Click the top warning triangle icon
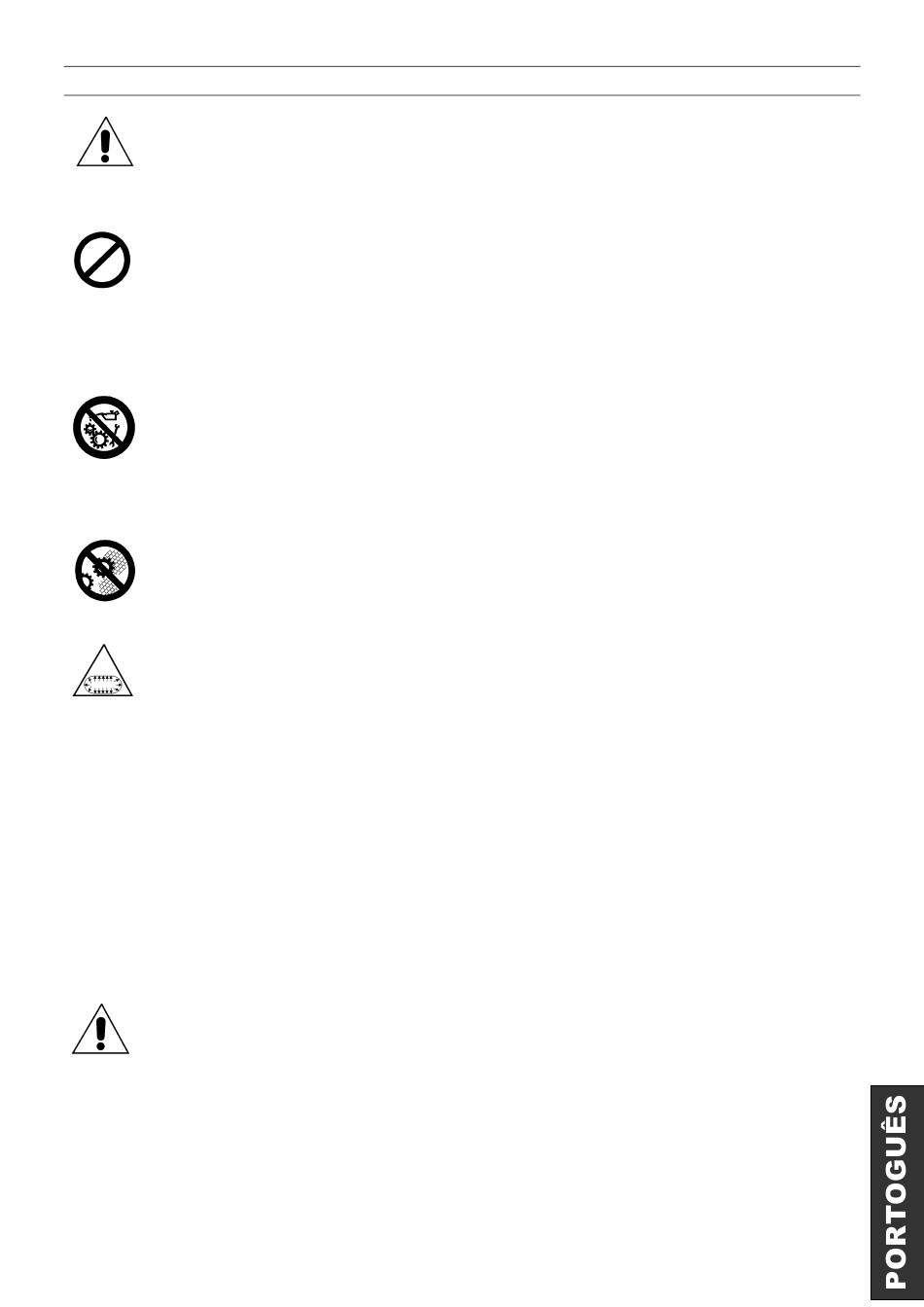 (105, 143)
